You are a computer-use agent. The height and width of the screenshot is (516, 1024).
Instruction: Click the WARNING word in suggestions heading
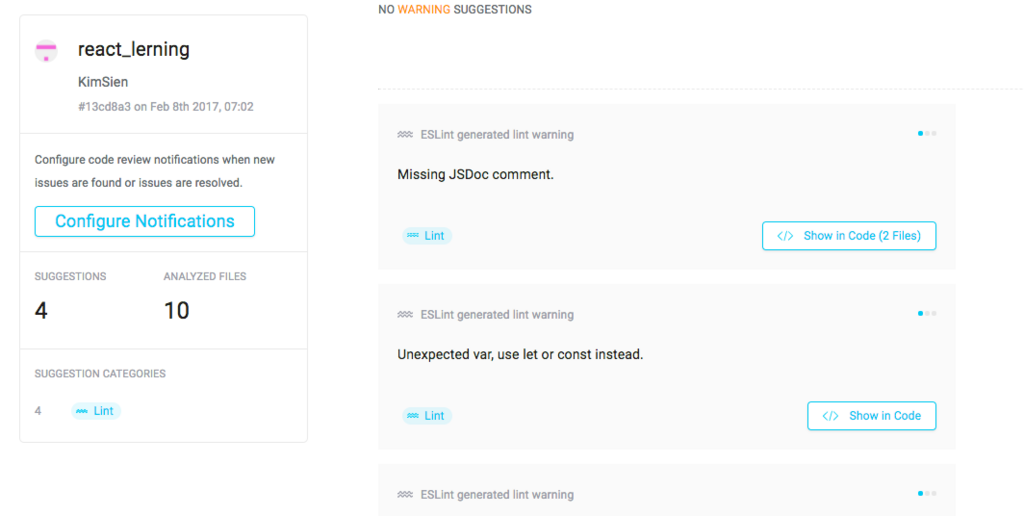pos(424,10)
